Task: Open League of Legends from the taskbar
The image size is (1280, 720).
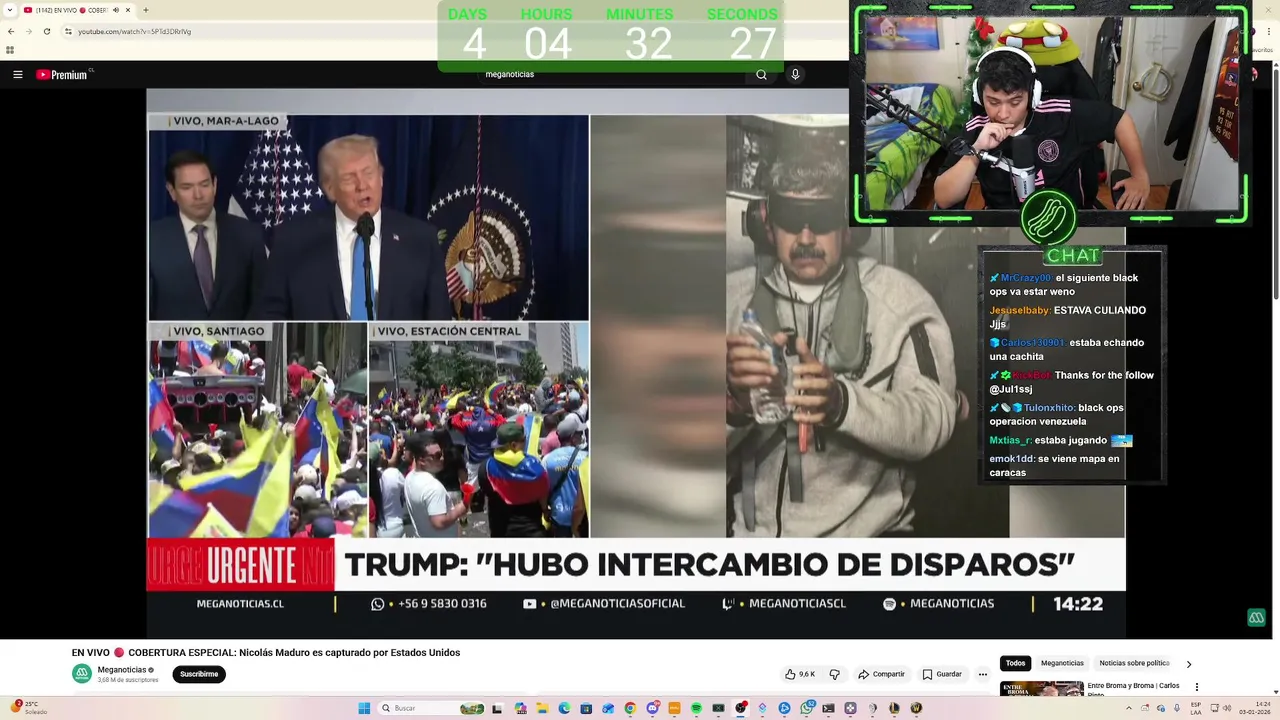Action: [894, 708]
